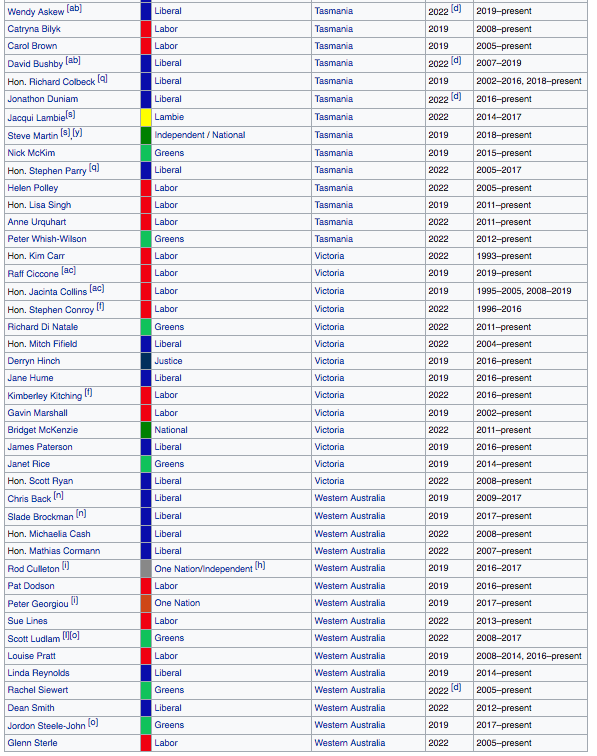
Task: Open David Bushby's page
Action: 35,64
